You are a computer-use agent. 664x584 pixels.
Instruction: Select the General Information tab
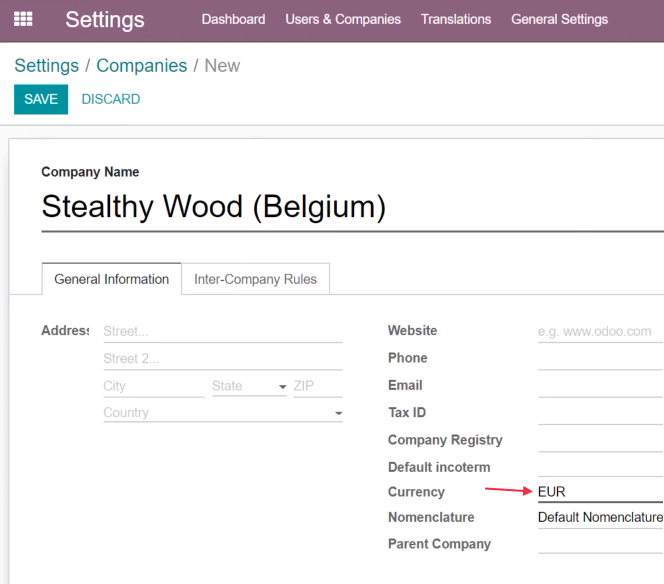click(x=112, y=279)
